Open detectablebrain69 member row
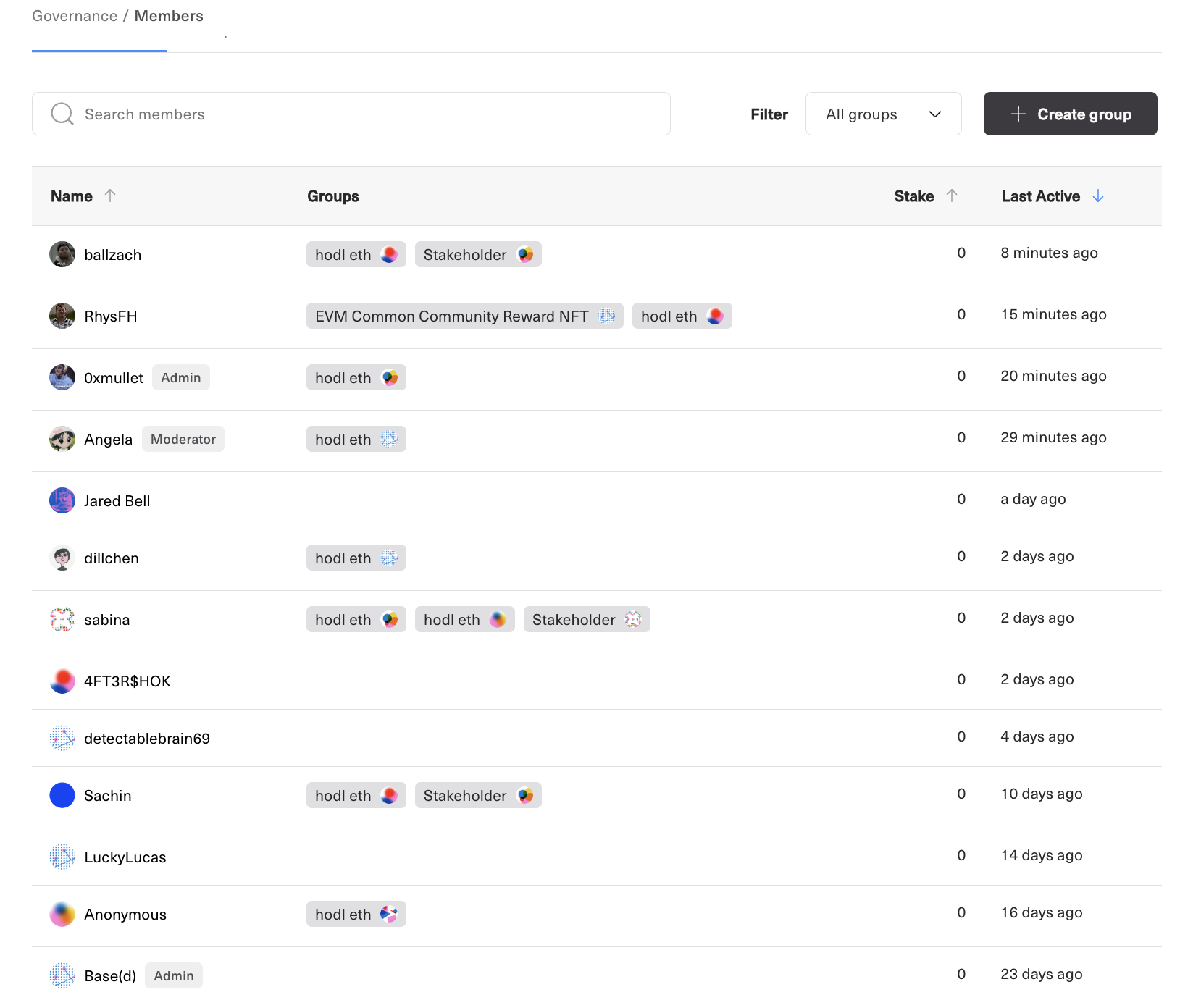Viewport: 1201px width, 1008px height. tap(147, 738)
